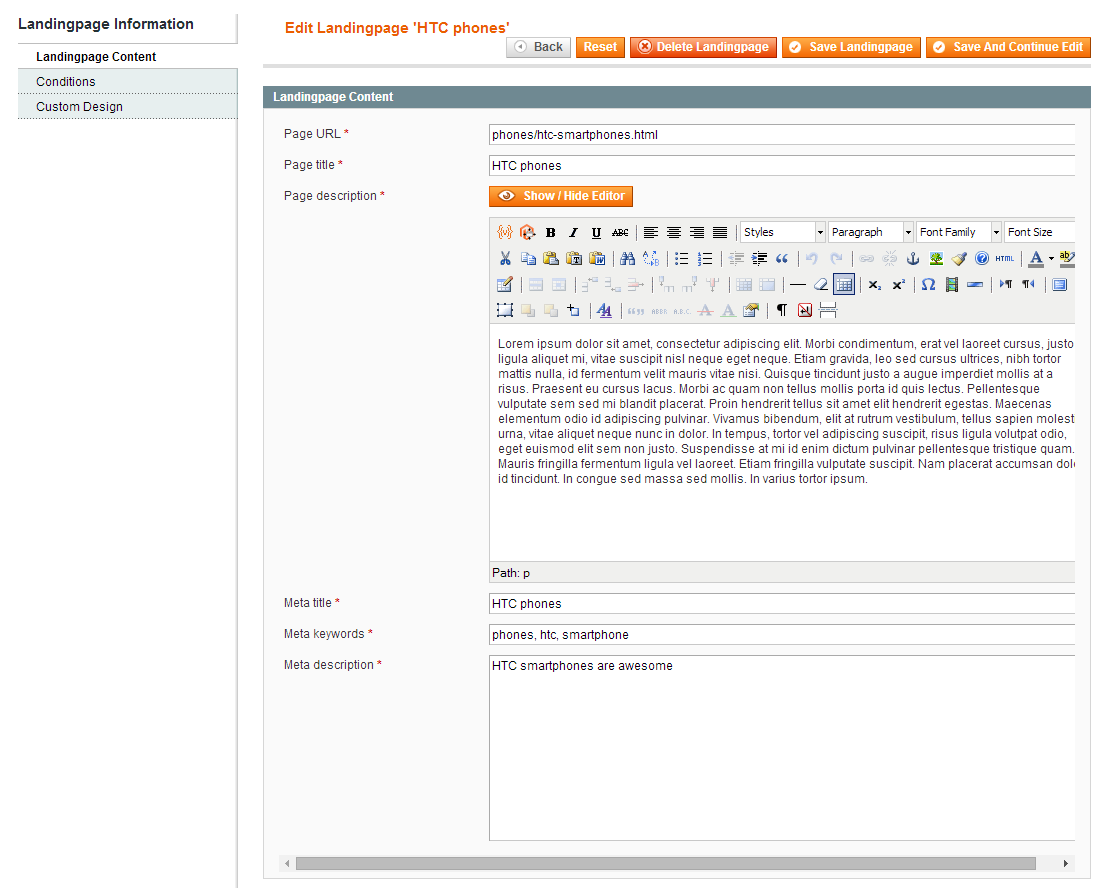Click Show / Hide Editor button
Screen dimensions: 1108x888
click(560, 196)
